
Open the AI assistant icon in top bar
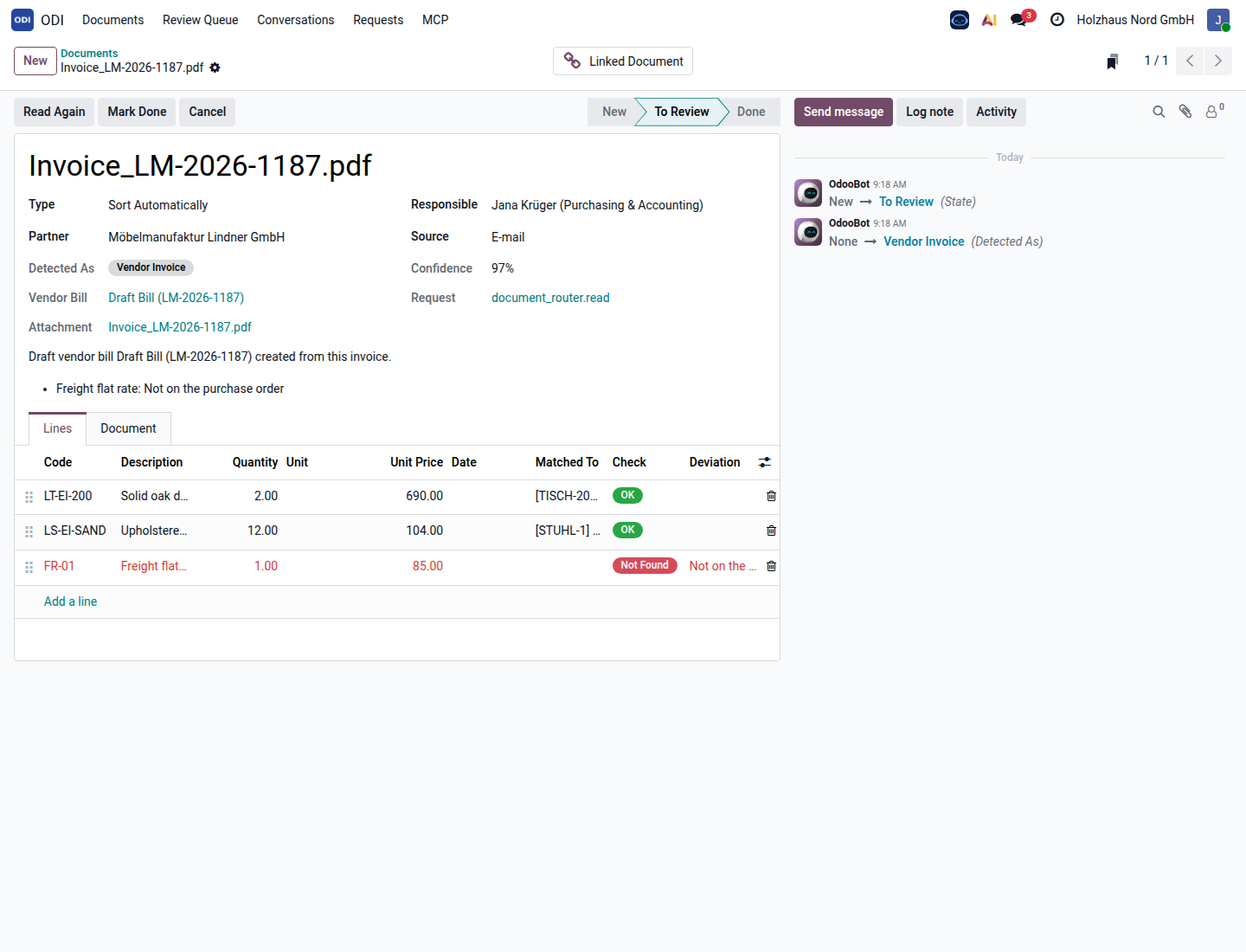(x=989, y=20)
